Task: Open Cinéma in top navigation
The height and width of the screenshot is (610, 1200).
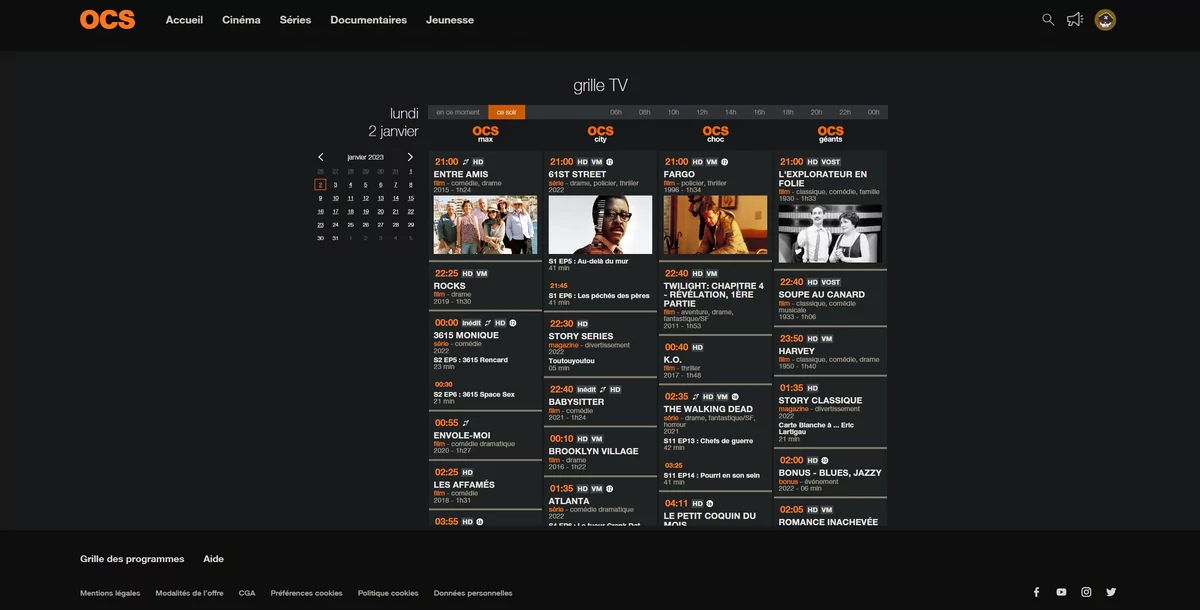Action: pos(241,20)
